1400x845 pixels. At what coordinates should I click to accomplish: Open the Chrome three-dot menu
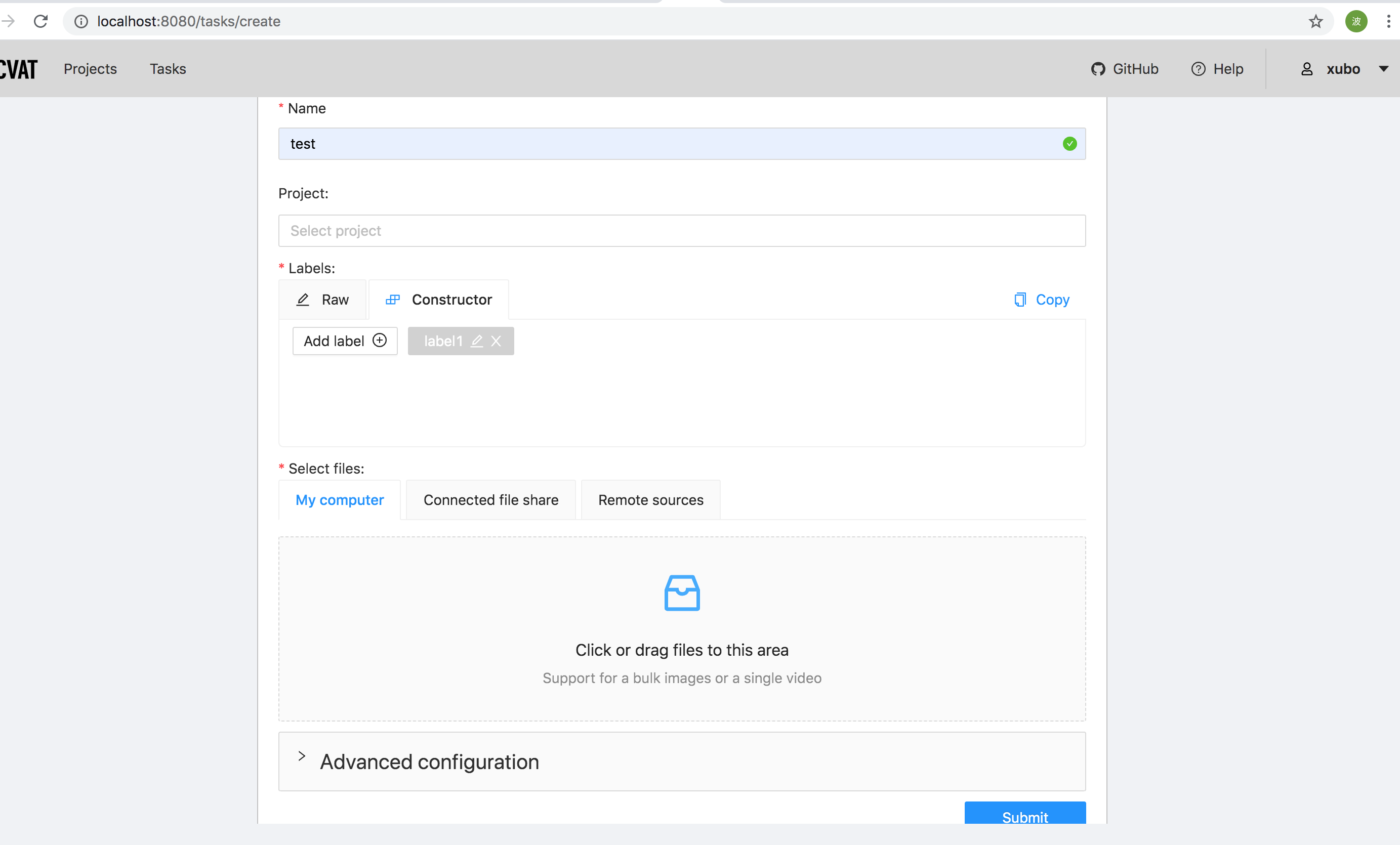[x=1388, y=21]
